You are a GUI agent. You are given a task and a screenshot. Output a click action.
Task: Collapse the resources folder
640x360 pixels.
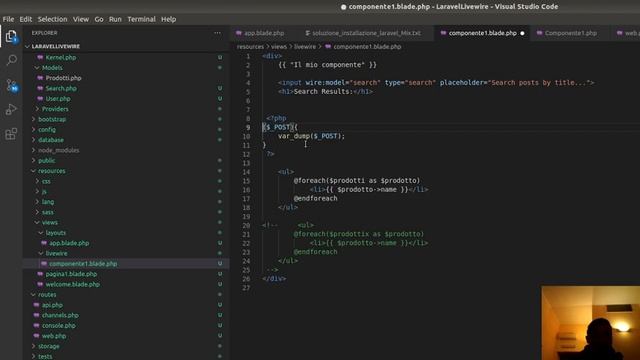51,171
